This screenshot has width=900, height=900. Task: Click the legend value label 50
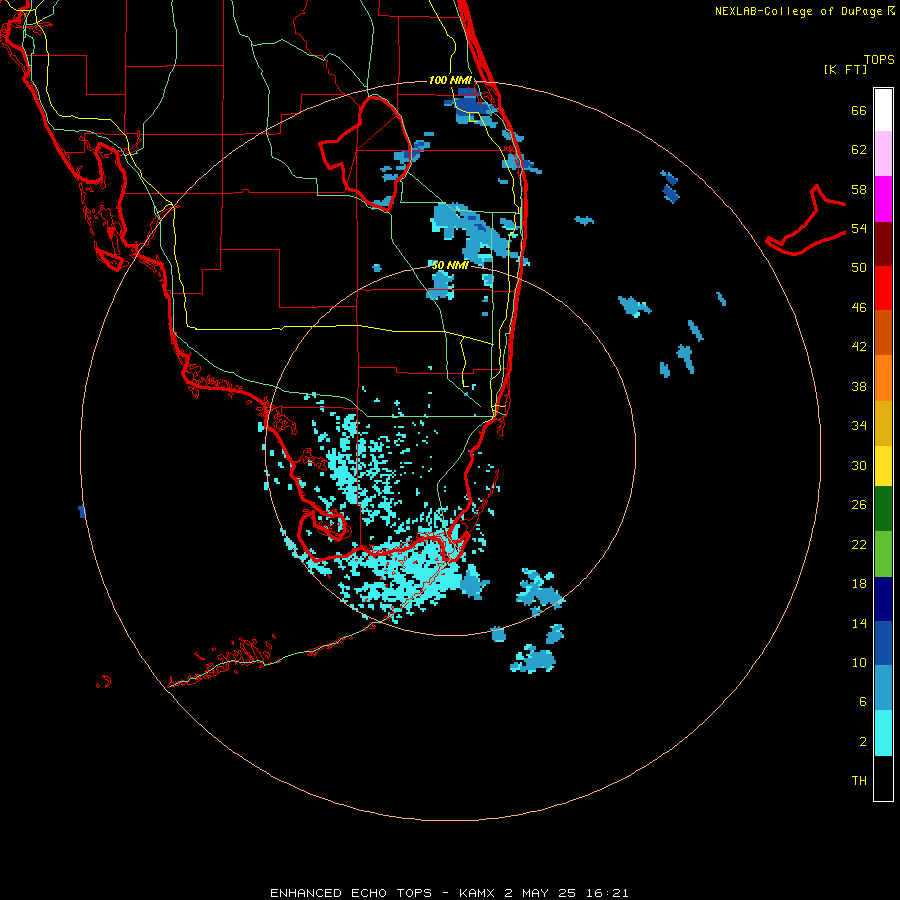click(859, 267)
